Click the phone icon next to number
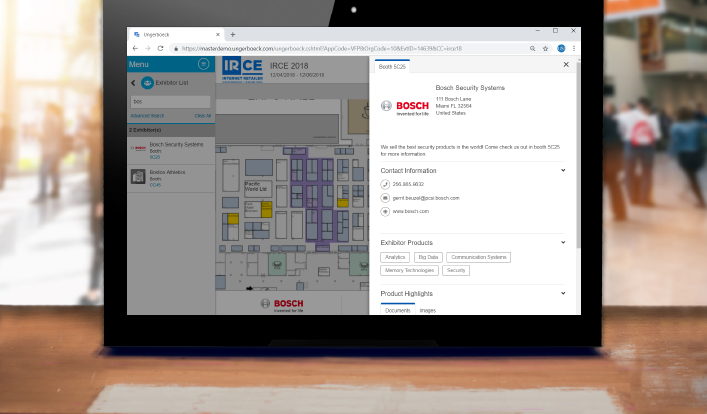This screenshot has height=414, width=707. pyautogui.click(x=385, y=184)
